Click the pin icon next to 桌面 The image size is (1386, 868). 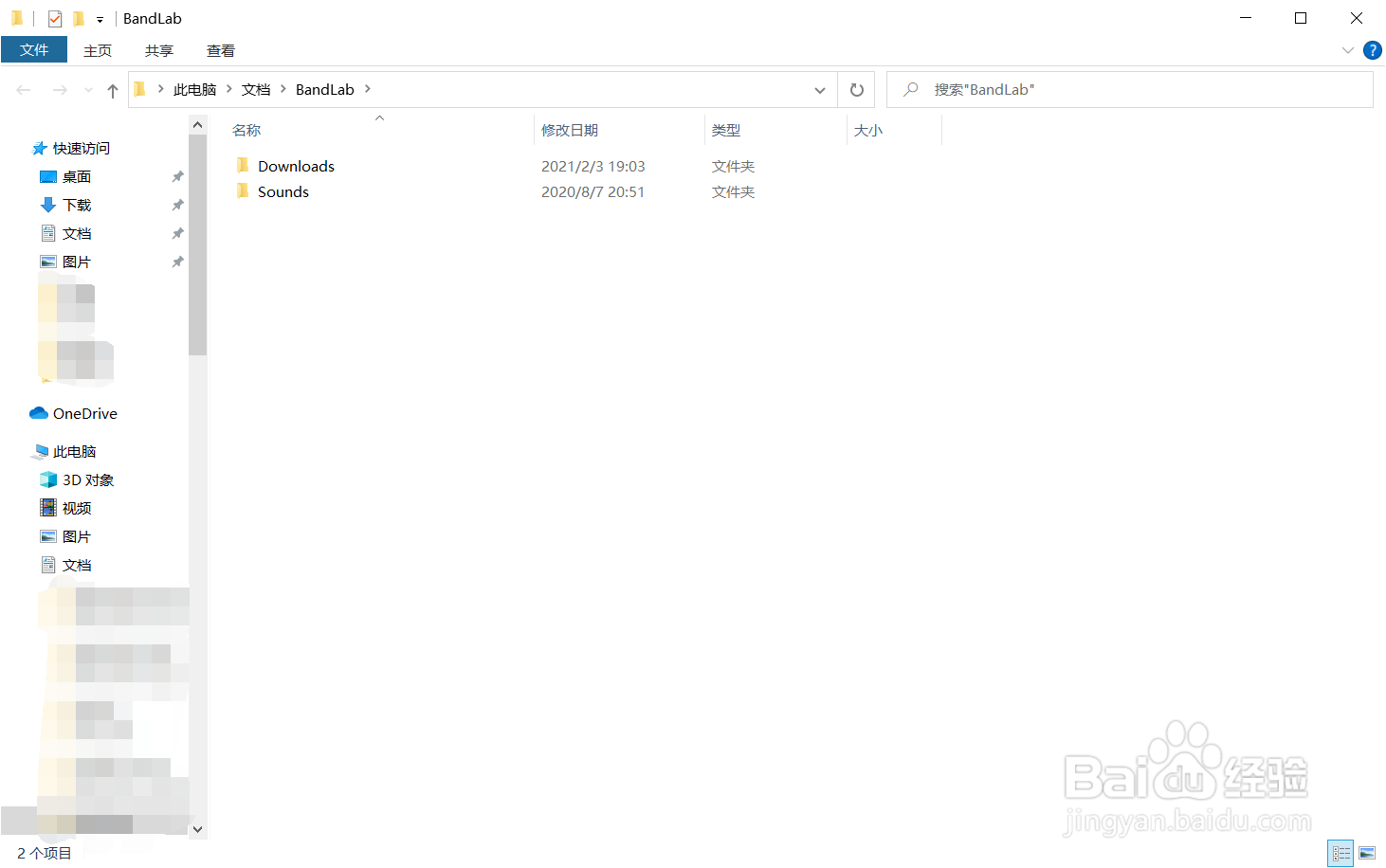pos(177,176)
